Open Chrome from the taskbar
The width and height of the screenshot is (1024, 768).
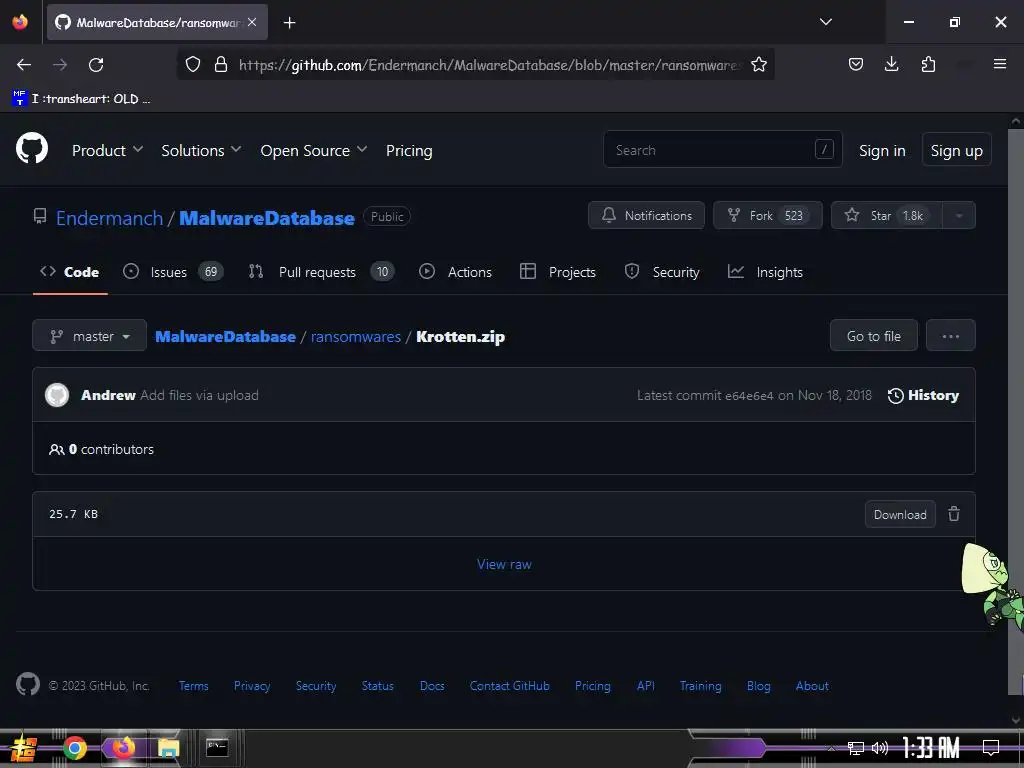pos(74,748)
